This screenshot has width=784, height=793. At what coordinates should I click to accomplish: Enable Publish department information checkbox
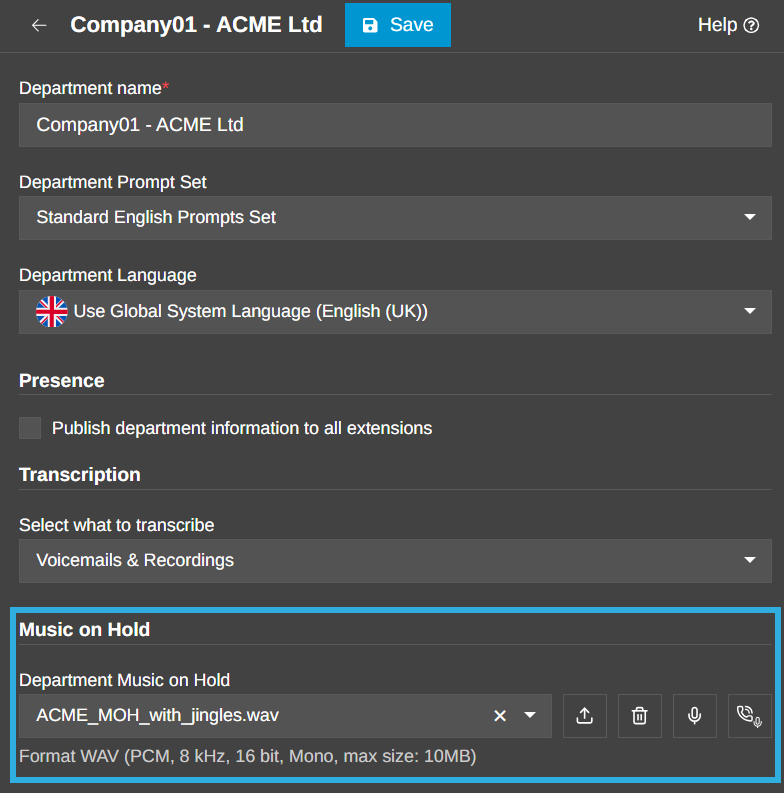(x=30, y=428)
